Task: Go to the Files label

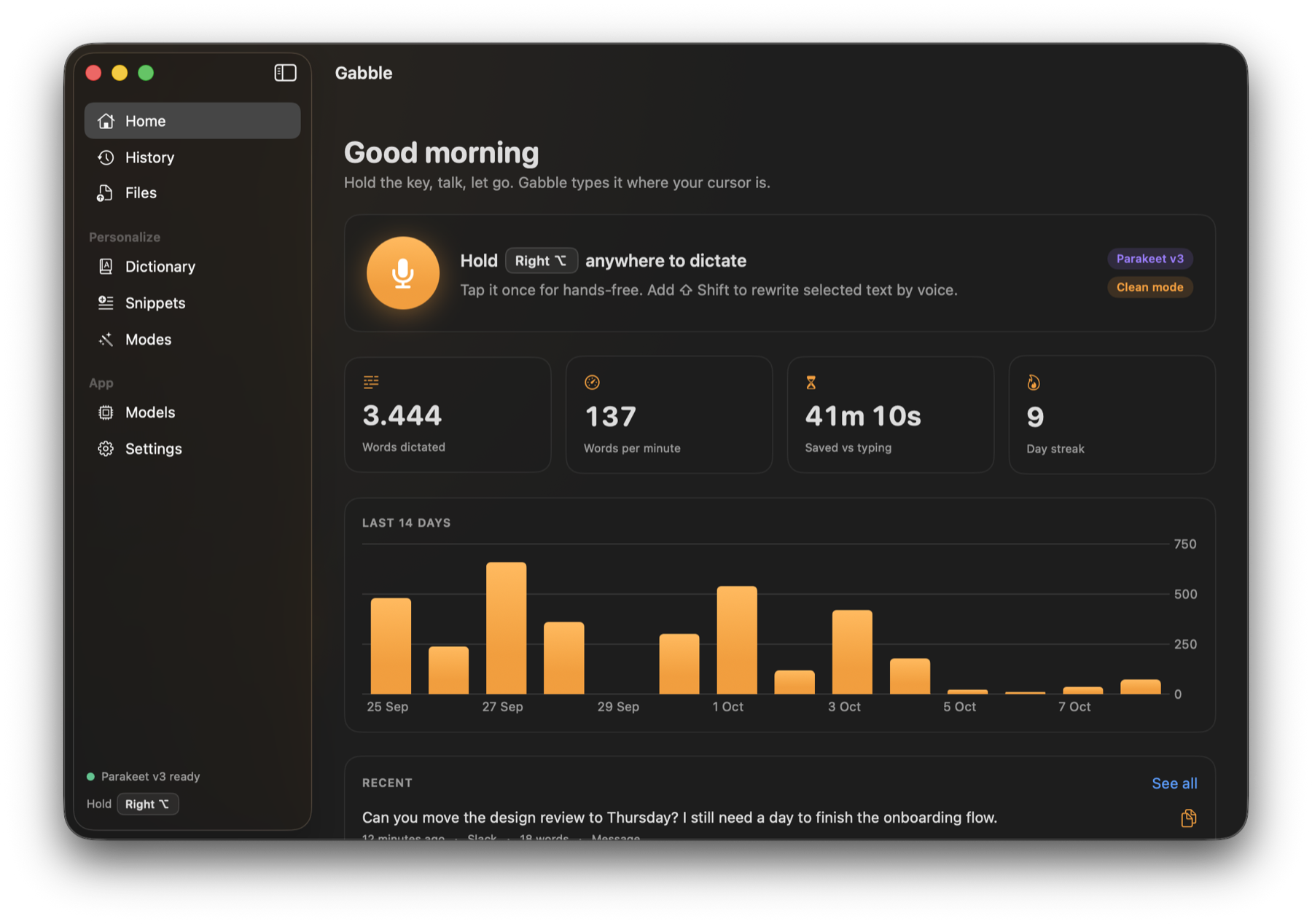Action: 141,193
